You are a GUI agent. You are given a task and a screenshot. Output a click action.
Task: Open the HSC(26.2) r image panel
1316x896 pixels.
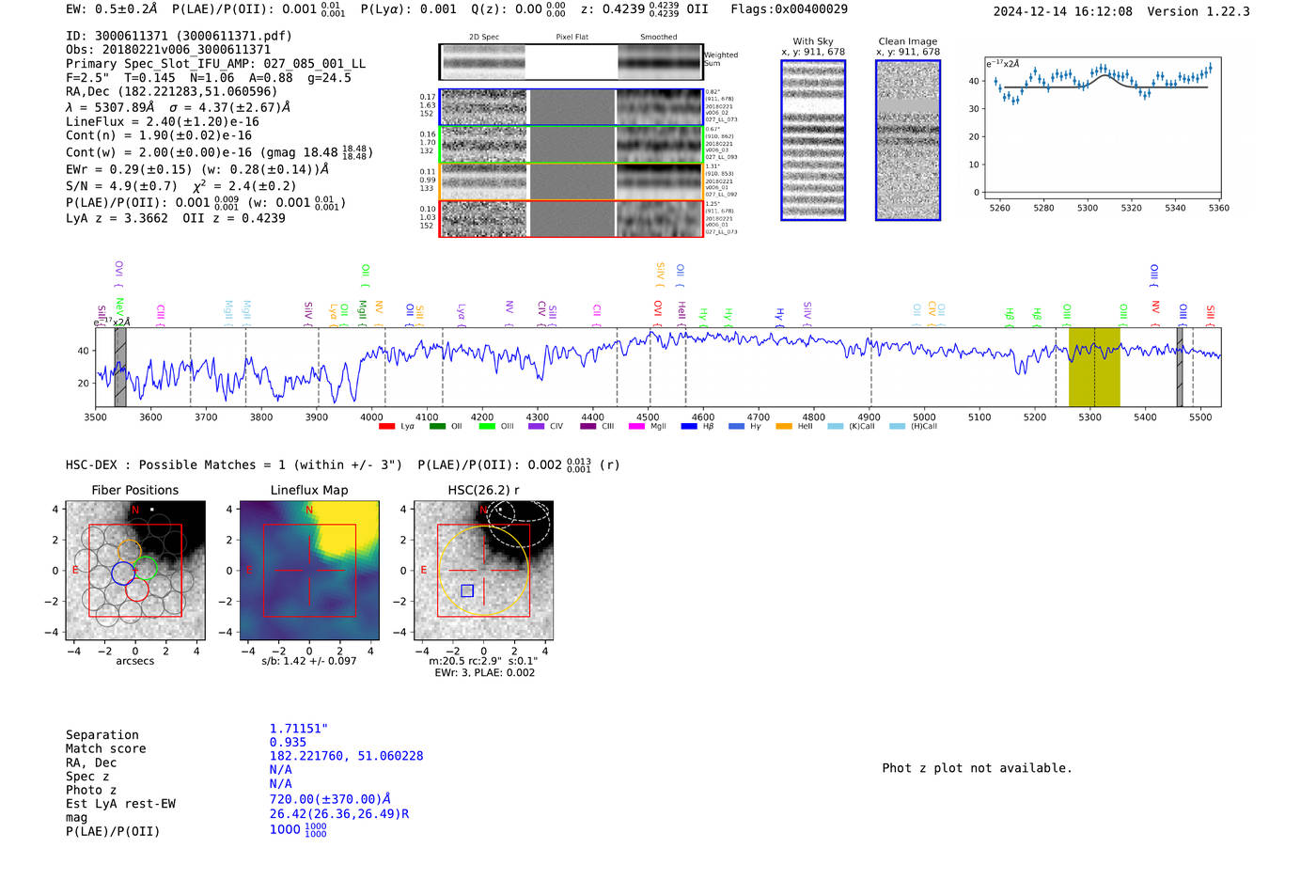(x=483, y=571)
